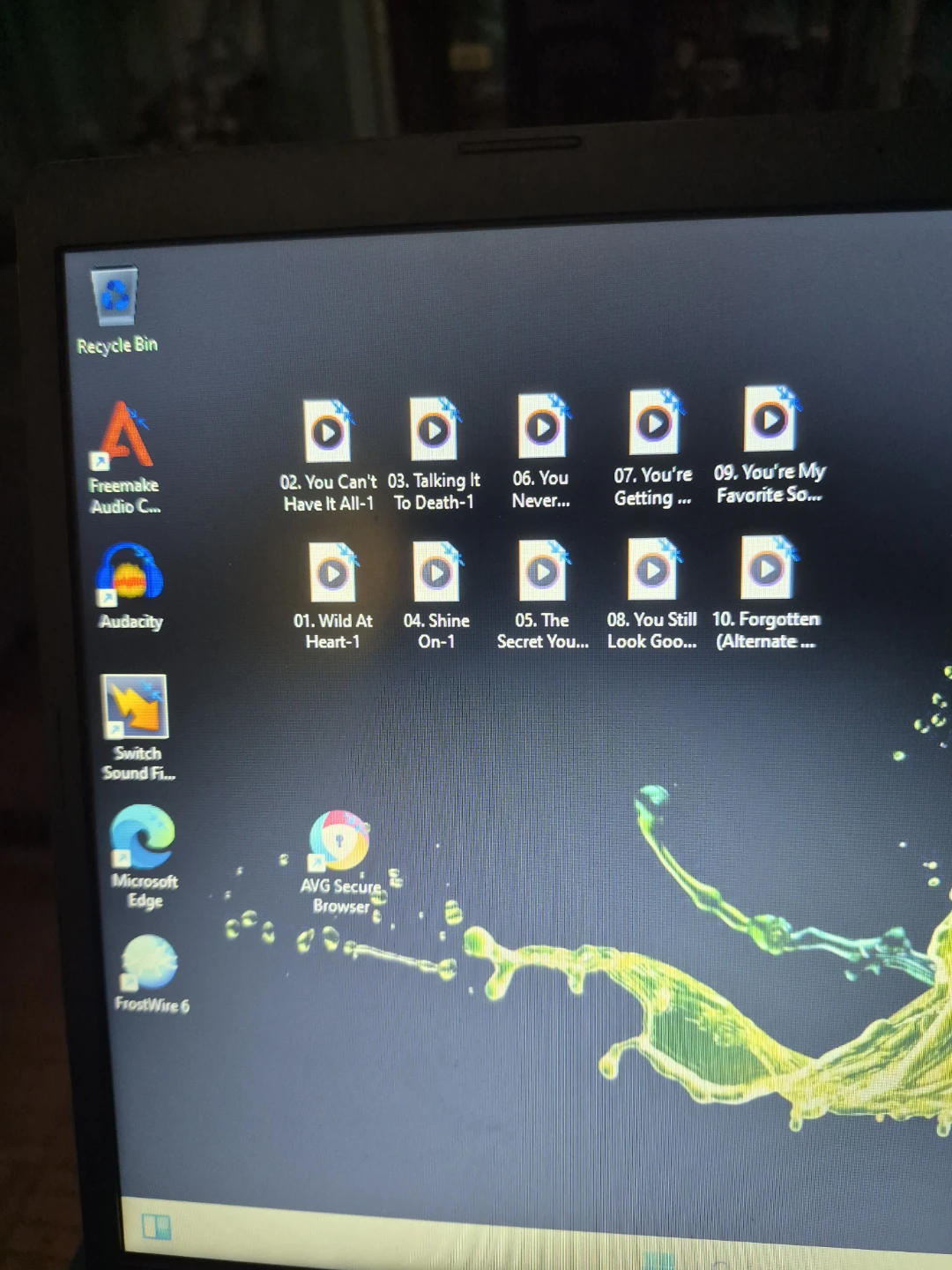Open the taskbar widgets button
The image size is (952, 1270).
coord(156,1227)
